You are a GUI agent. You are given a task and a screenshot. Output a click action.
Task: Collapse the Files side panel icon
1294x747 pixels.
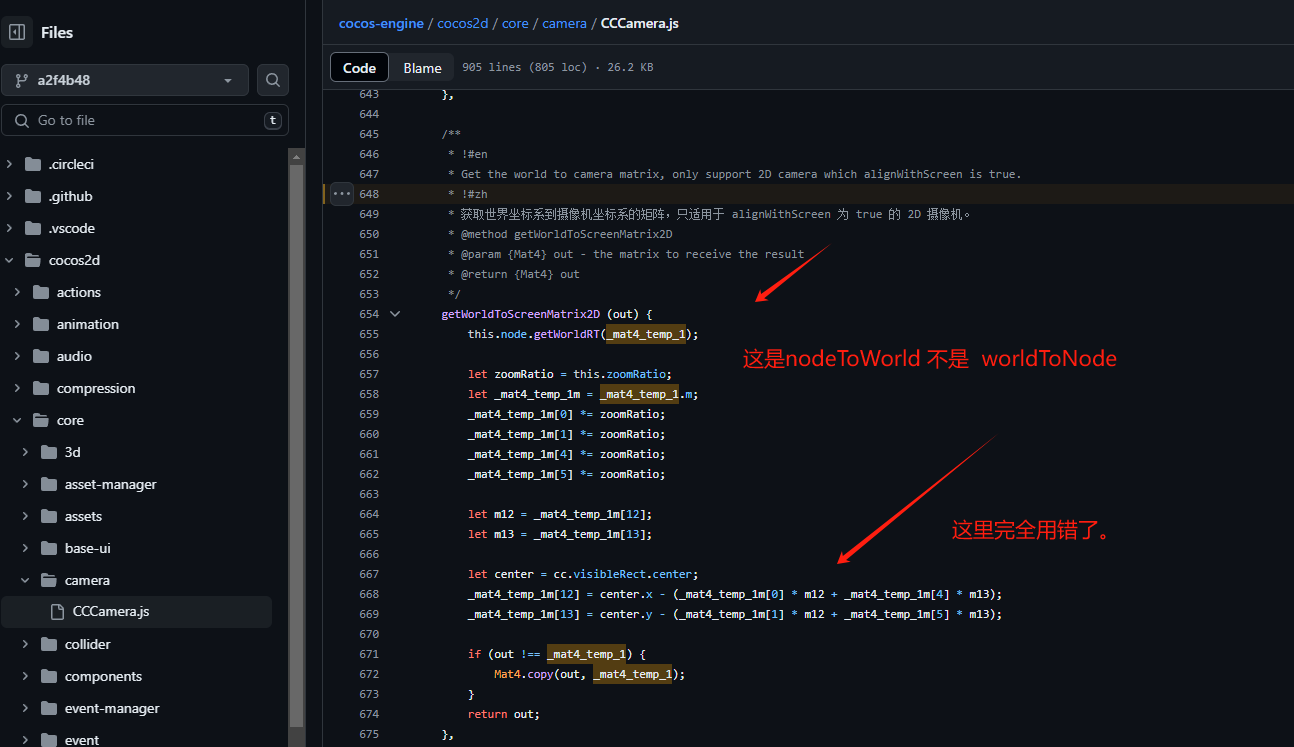click(17, 32)
